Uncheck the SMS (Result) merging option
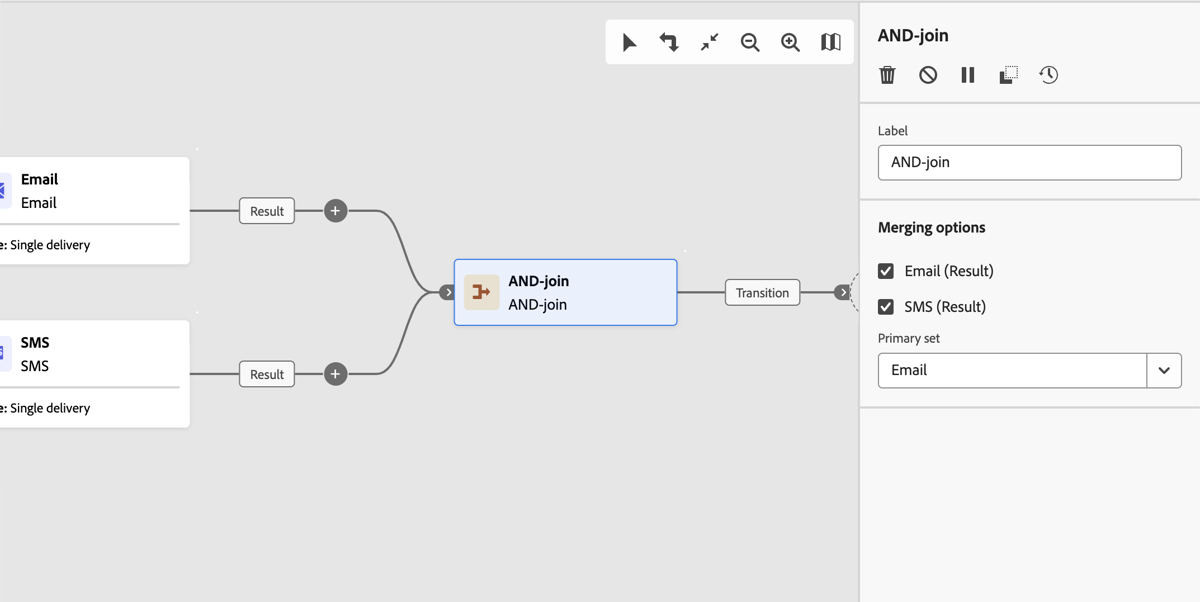Viewport: 1200px width, 602px height. click(885, 306)
